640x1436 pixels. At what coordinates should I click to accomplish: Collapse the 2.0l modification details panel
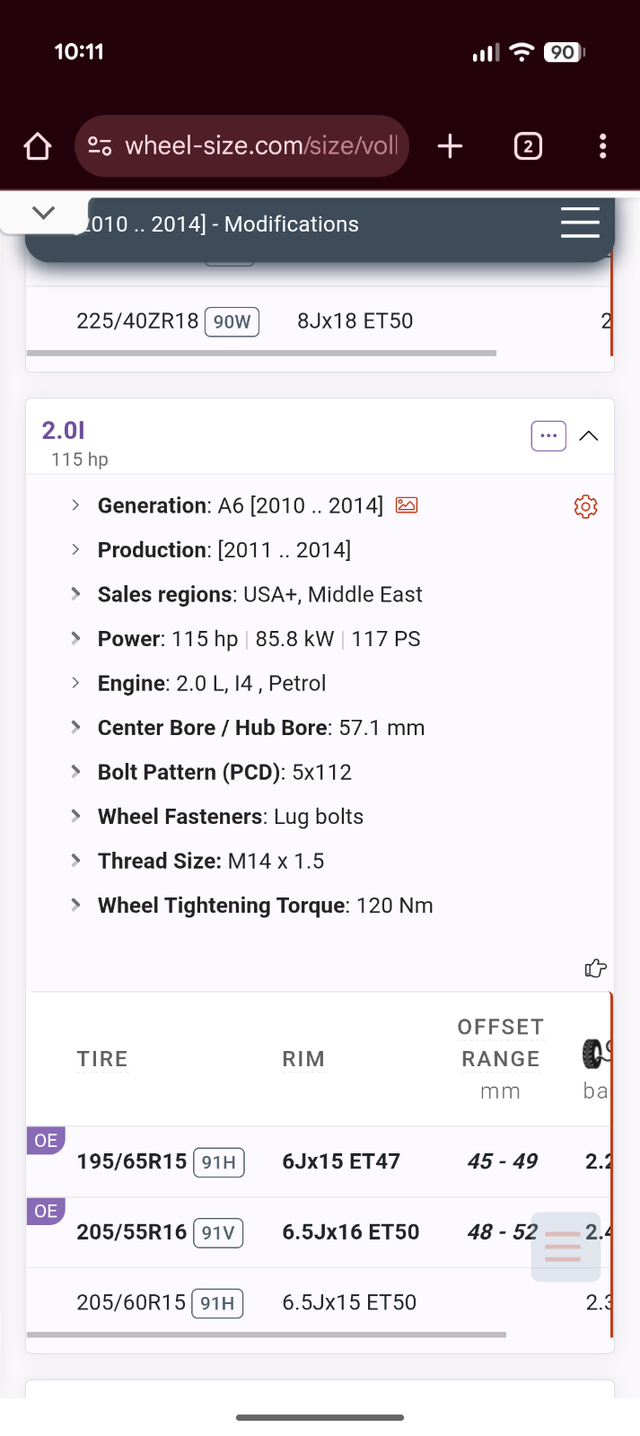pos(589,435)
